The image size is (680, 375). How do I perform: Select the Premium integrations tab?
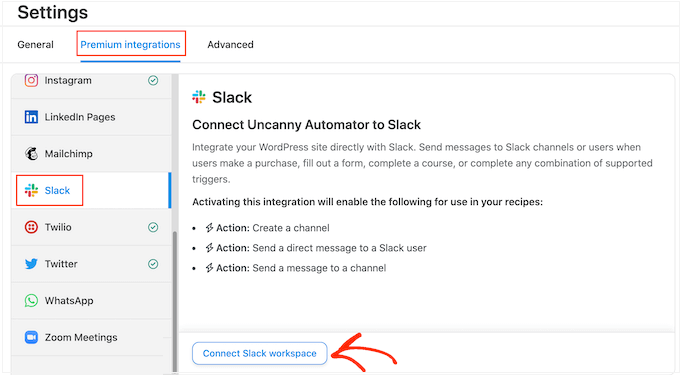coord(130,45)
